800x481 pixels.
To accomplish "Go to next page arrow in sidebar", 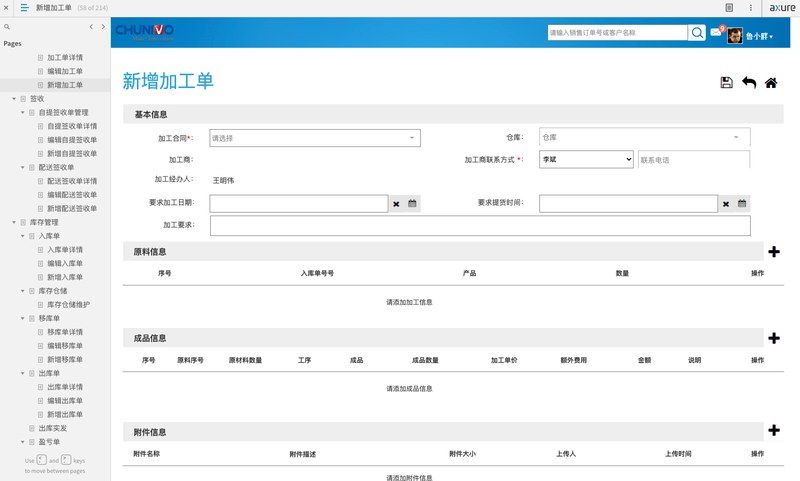I will click(103, 27).
